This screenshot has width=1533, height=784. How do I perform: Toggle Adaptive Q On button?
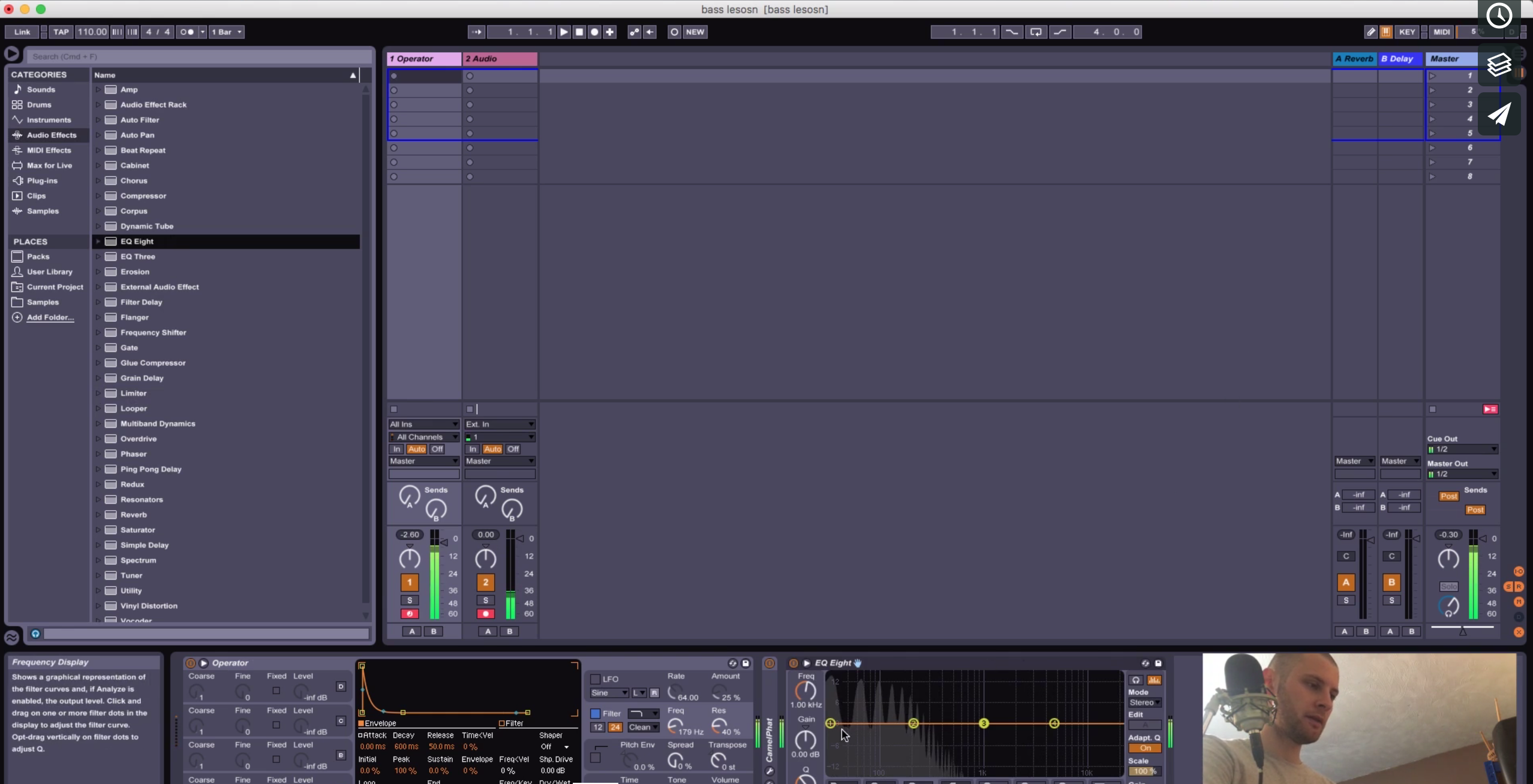[x=1145, y=748]
